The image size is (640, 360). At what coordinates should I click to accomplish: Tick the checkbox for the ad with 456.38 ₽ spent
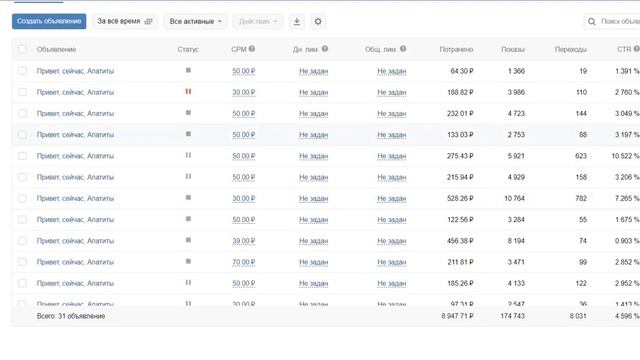coord(22,240)
